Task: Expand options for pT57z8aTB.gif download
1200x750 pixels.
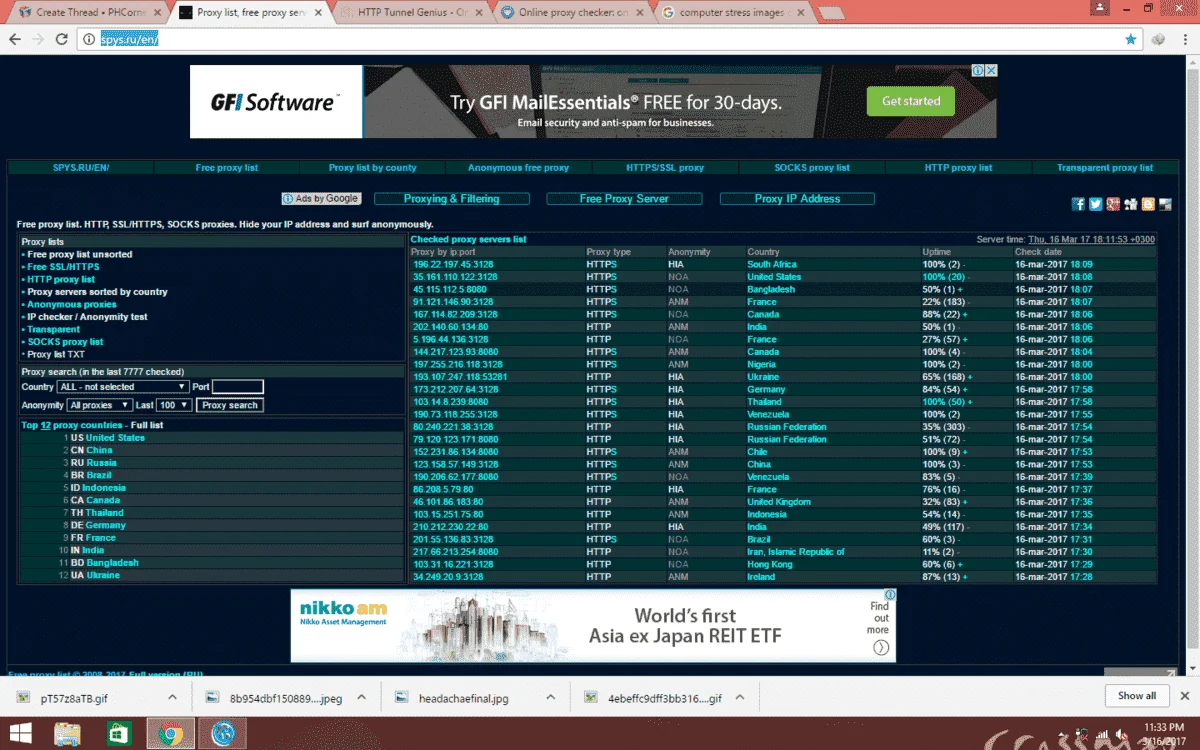Action: click(172, 698)
